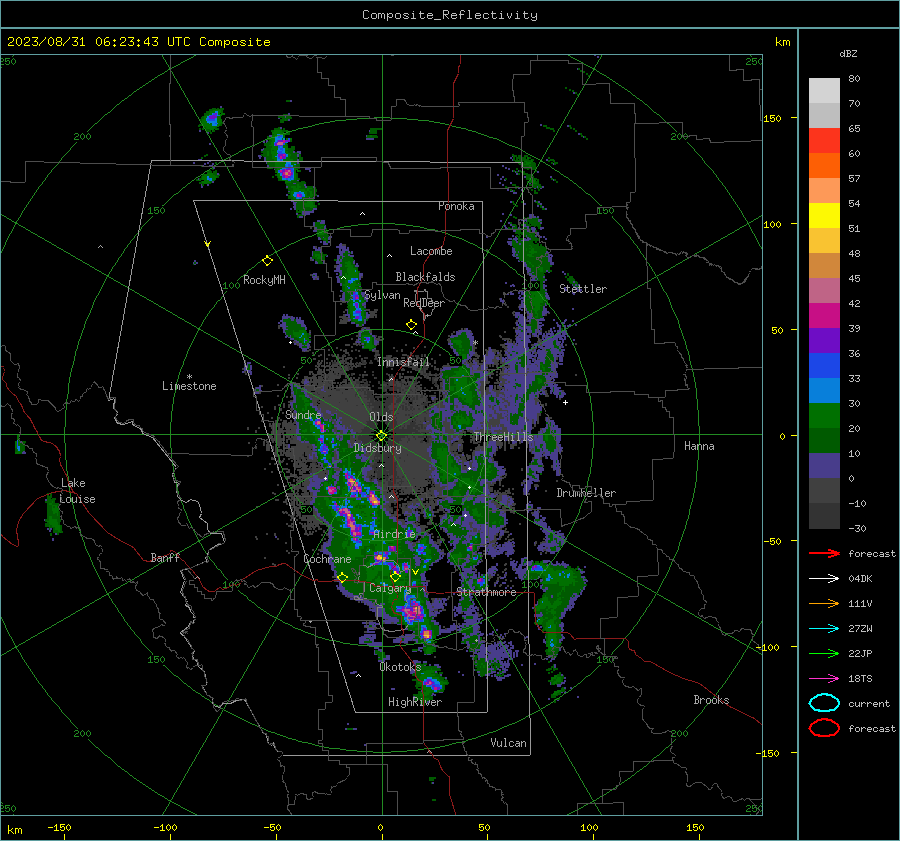Click the RockyMH label
The image size is (900, 841).
[264, 280]
